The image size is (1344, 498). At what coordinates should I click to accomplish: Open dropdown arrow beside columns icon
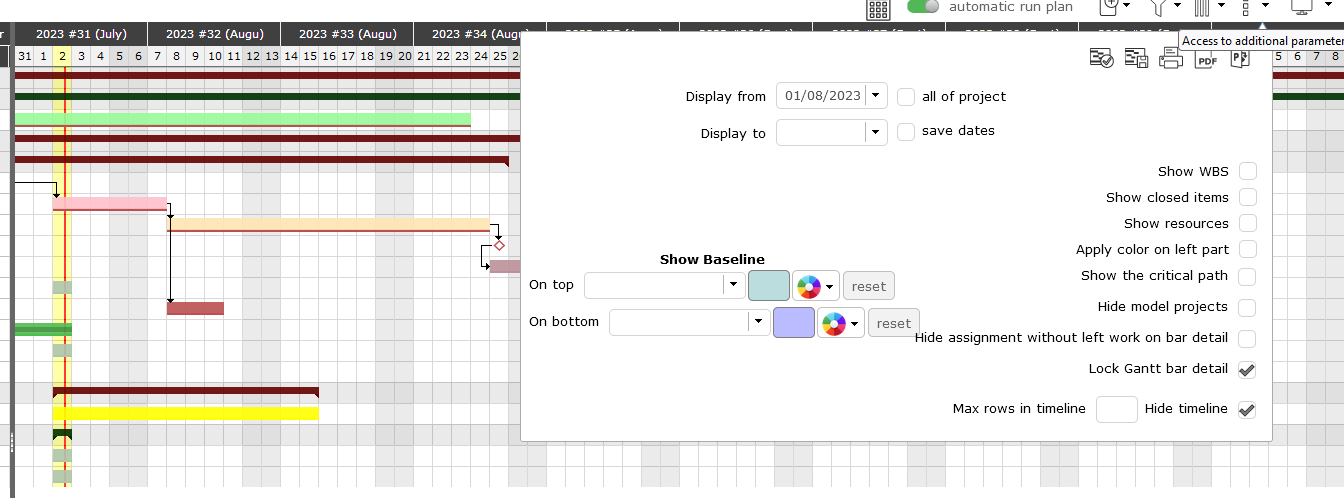[x=1222, y=7]
